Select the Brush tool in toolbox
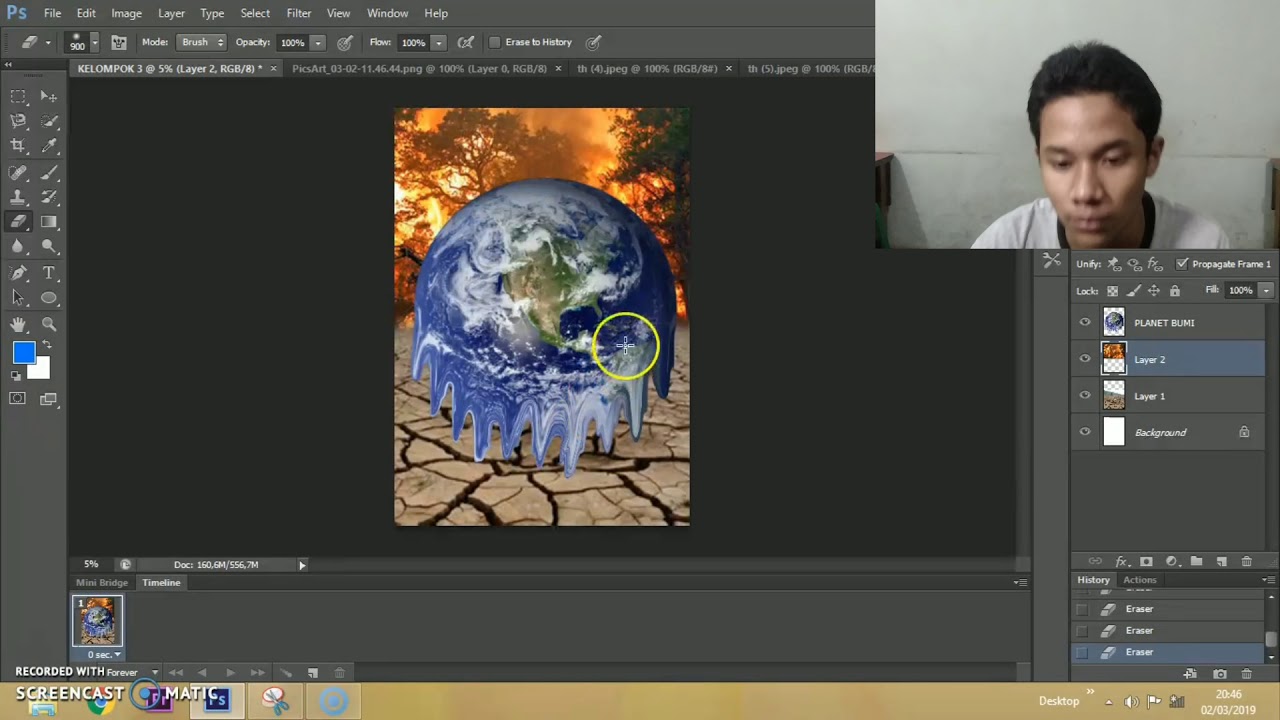The height and width of the screenshot is (720, 1280). pyautogui.click(x=48, y=172)
